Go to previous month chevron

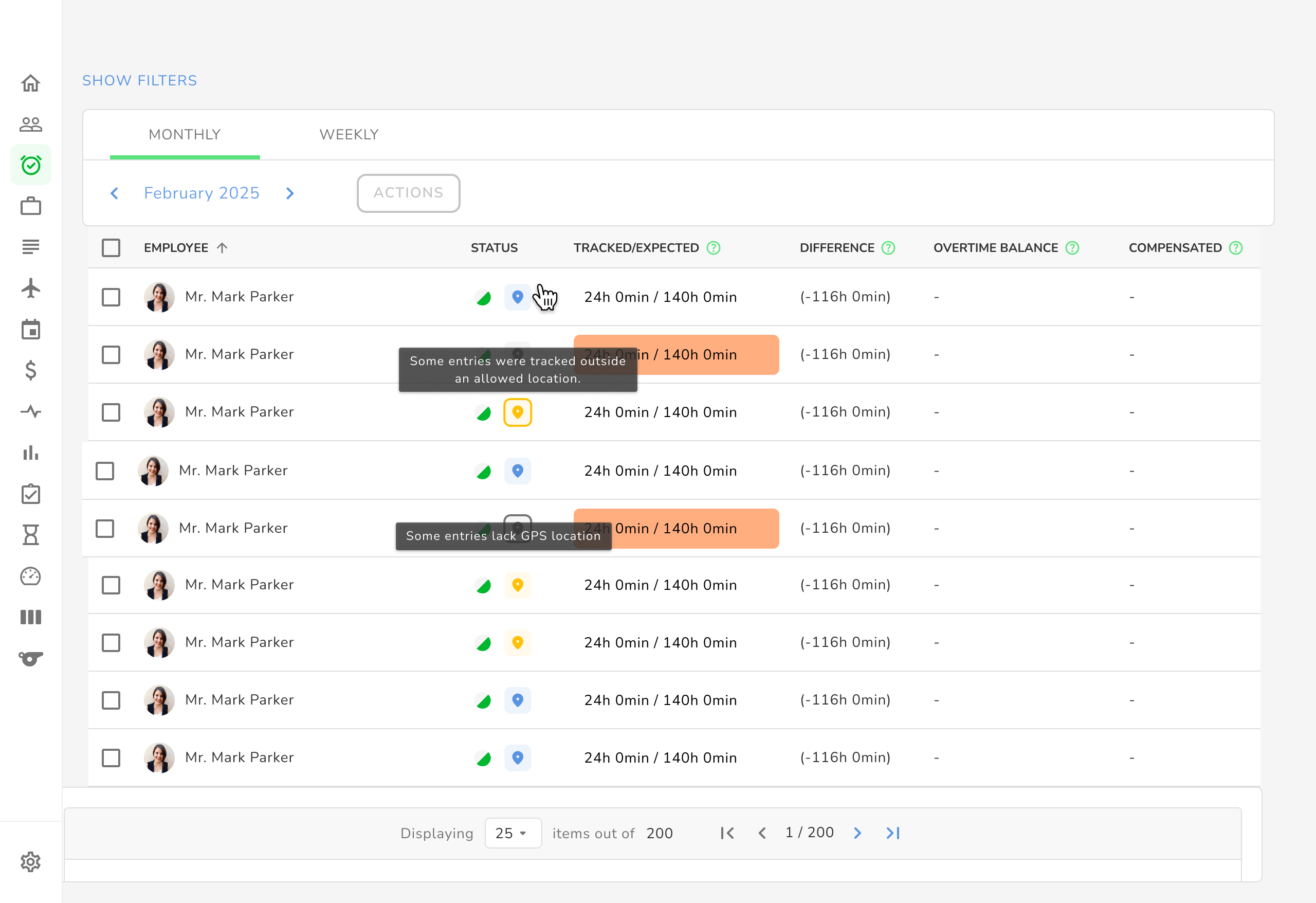115,193
